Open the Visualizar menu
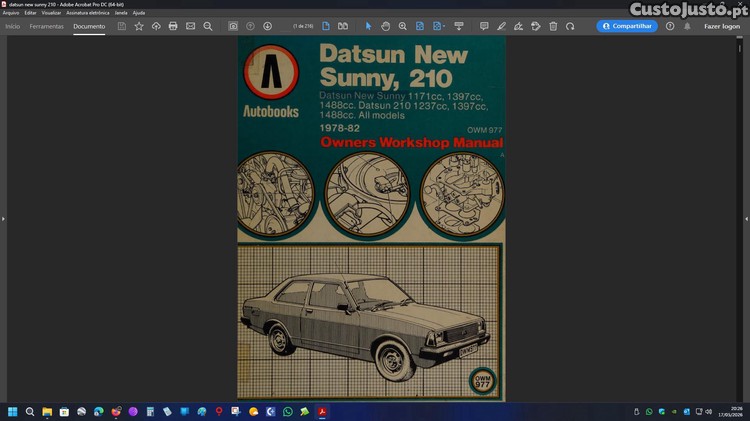Viewport: 750px width, 421px height. point(51,13)
